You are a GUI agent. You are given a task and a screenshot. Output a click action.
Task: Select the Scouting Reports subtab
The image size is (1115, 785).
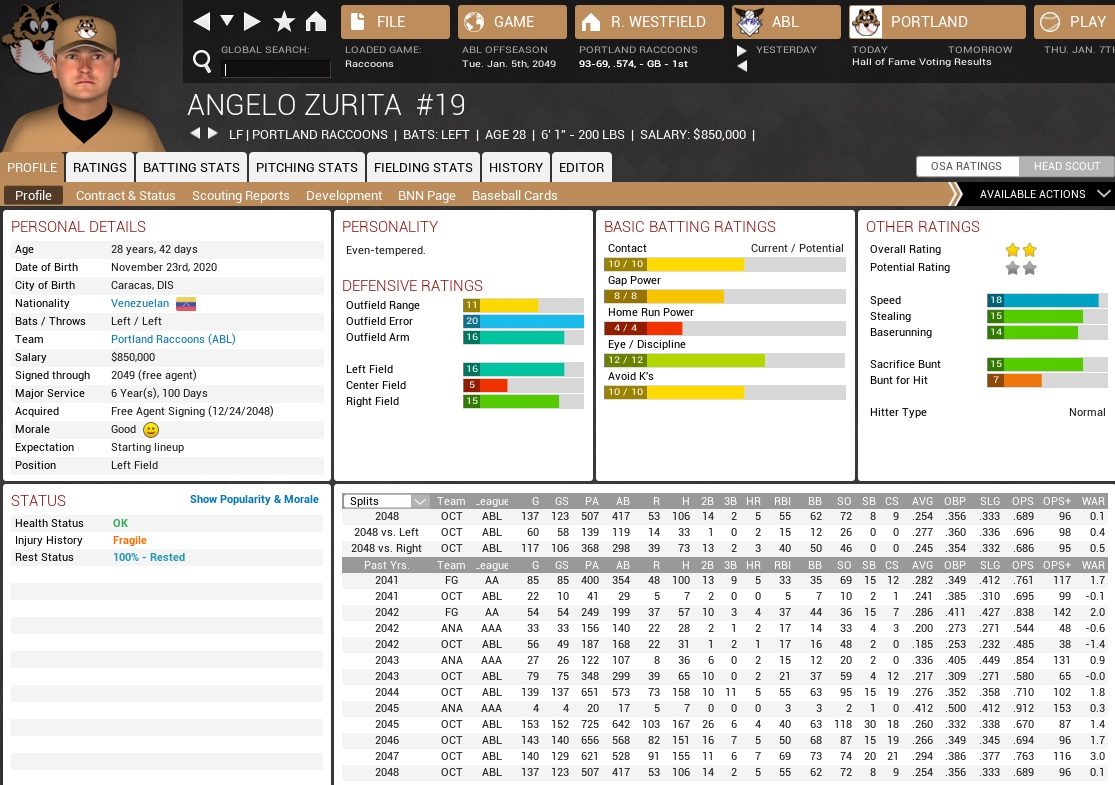240,195
